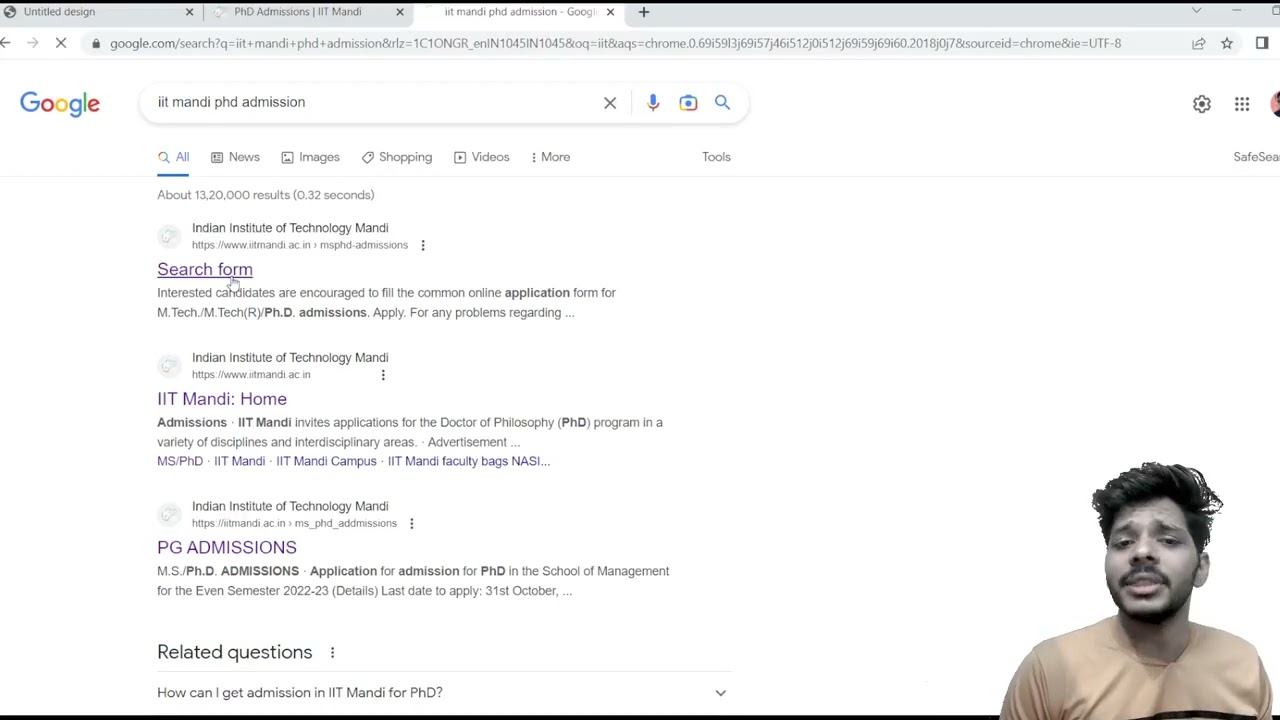Open search Tools
Viewport: 1280px width, 720px height.
716,157
